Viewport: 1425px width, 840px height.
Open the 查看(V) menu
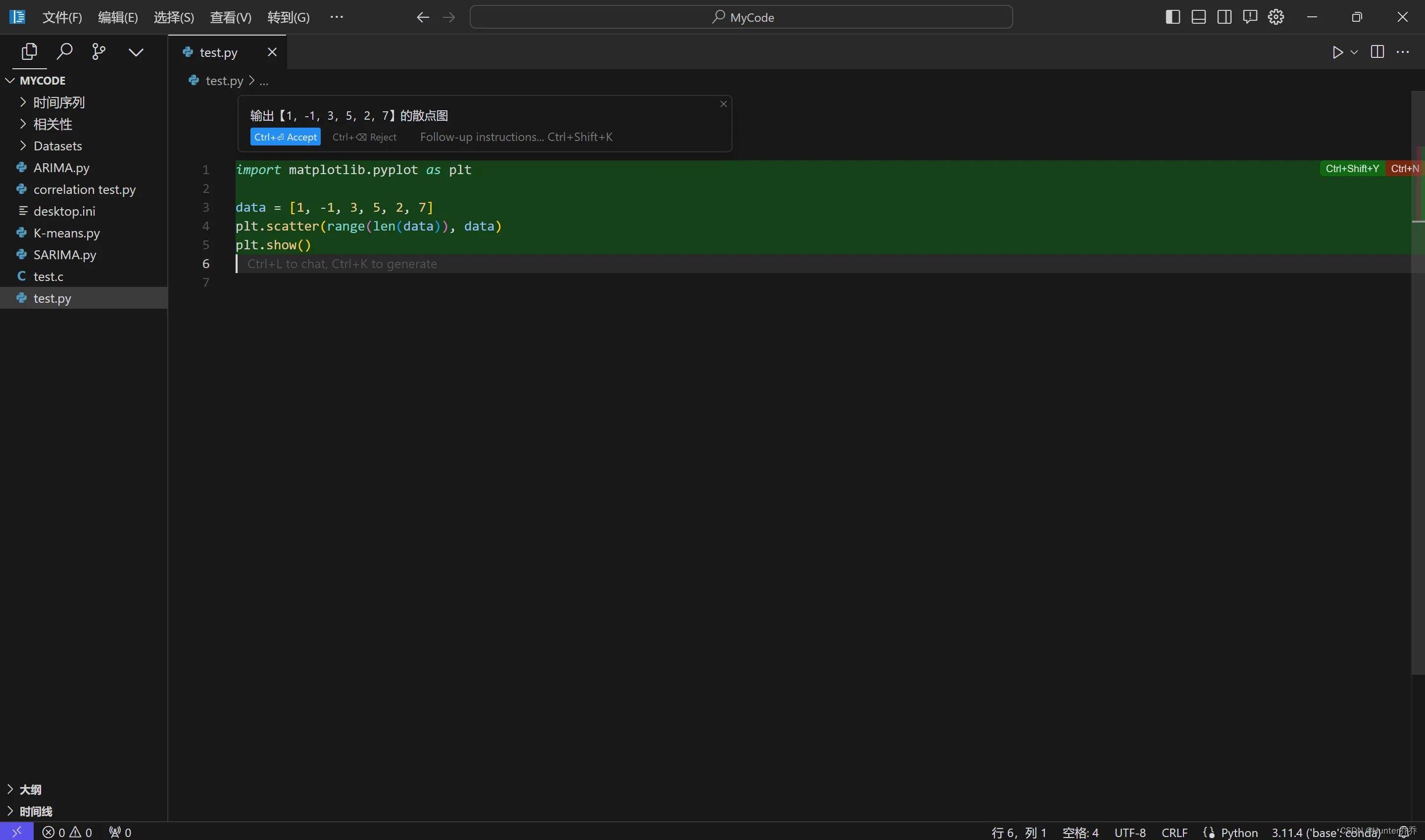tap(231, 17)
